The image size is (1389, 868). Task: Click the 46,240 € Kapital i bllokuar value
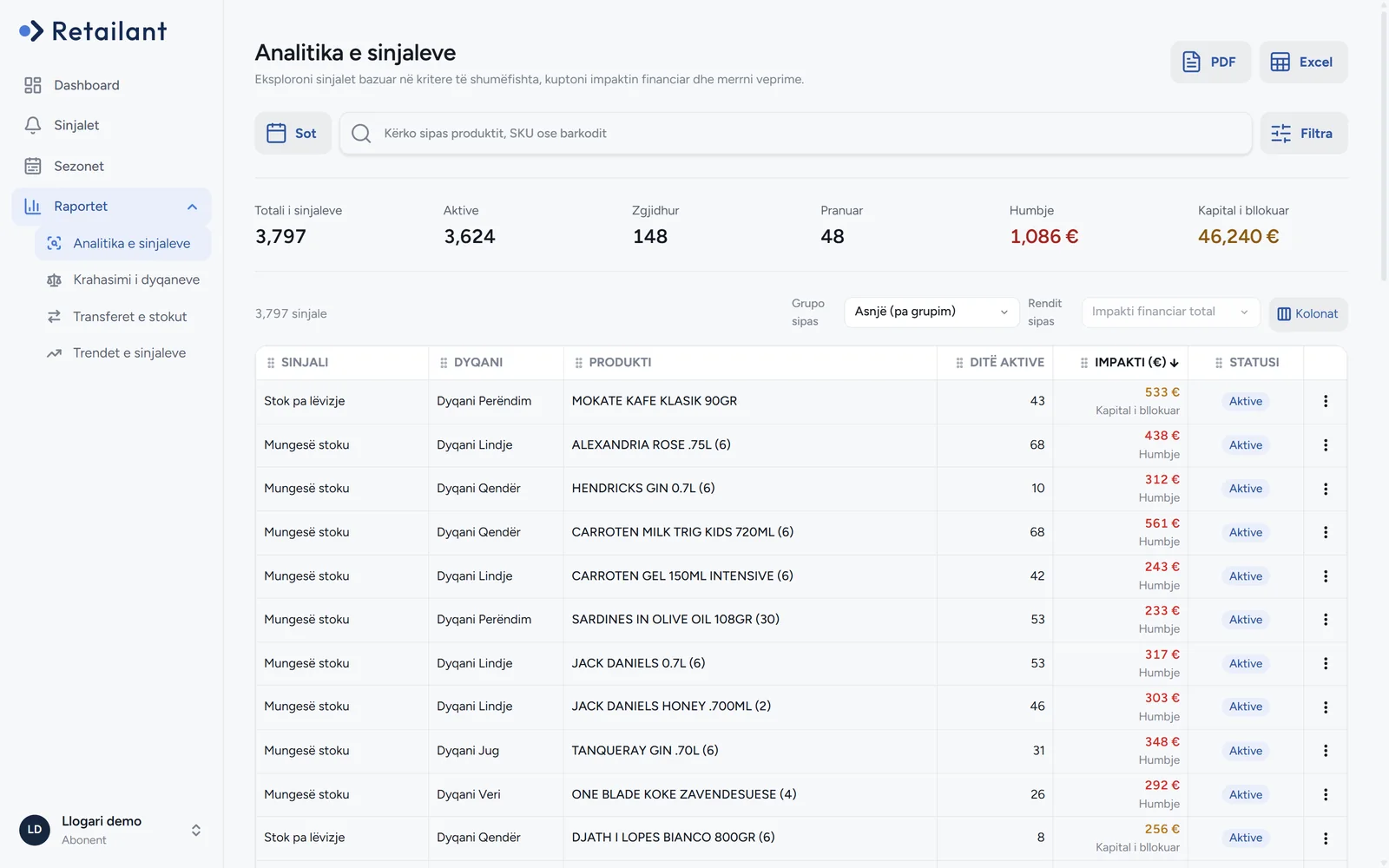click(1238, 236)
